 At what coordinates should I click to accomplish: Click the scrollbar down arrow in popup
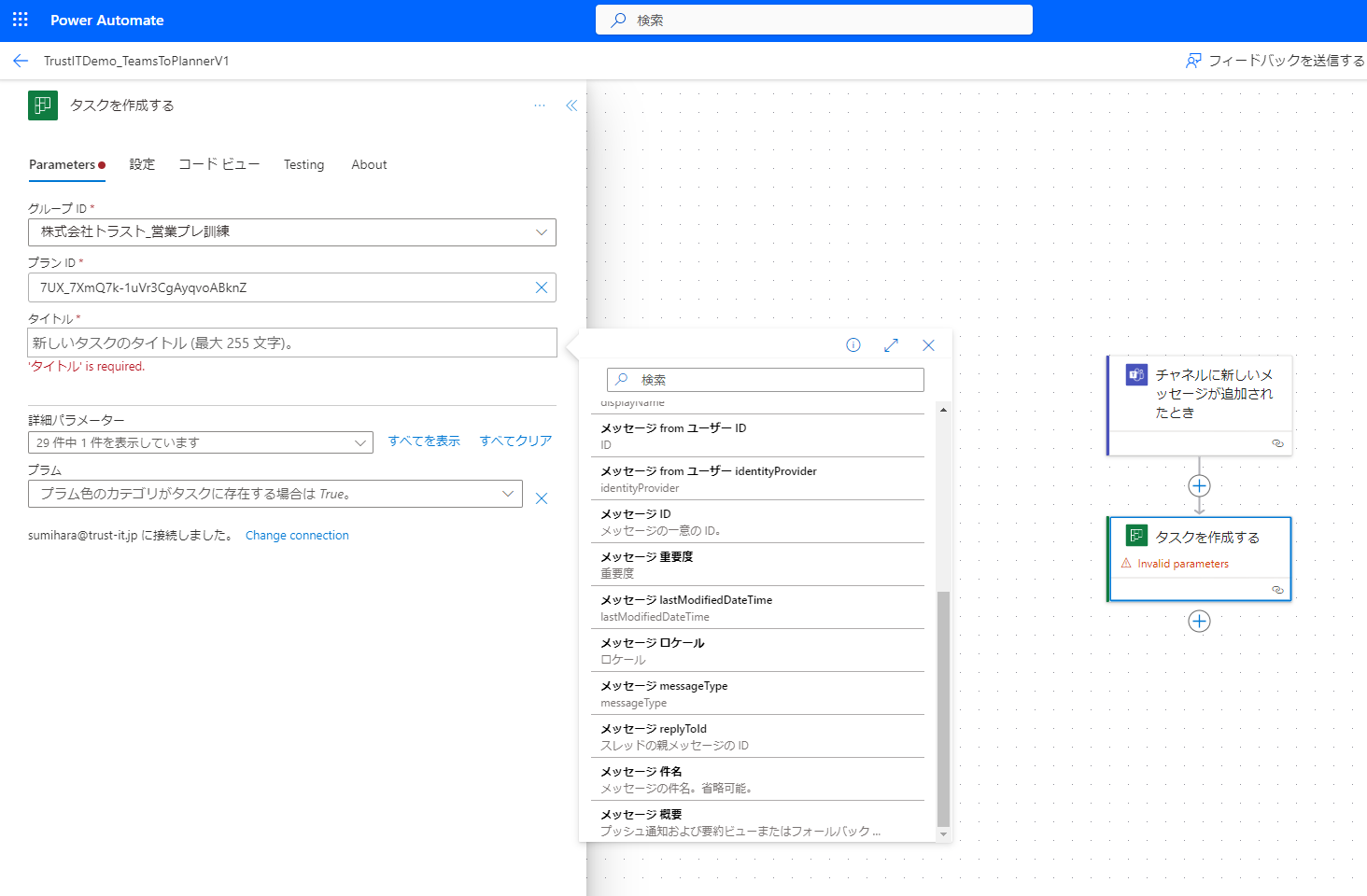[x=943, y=834]
